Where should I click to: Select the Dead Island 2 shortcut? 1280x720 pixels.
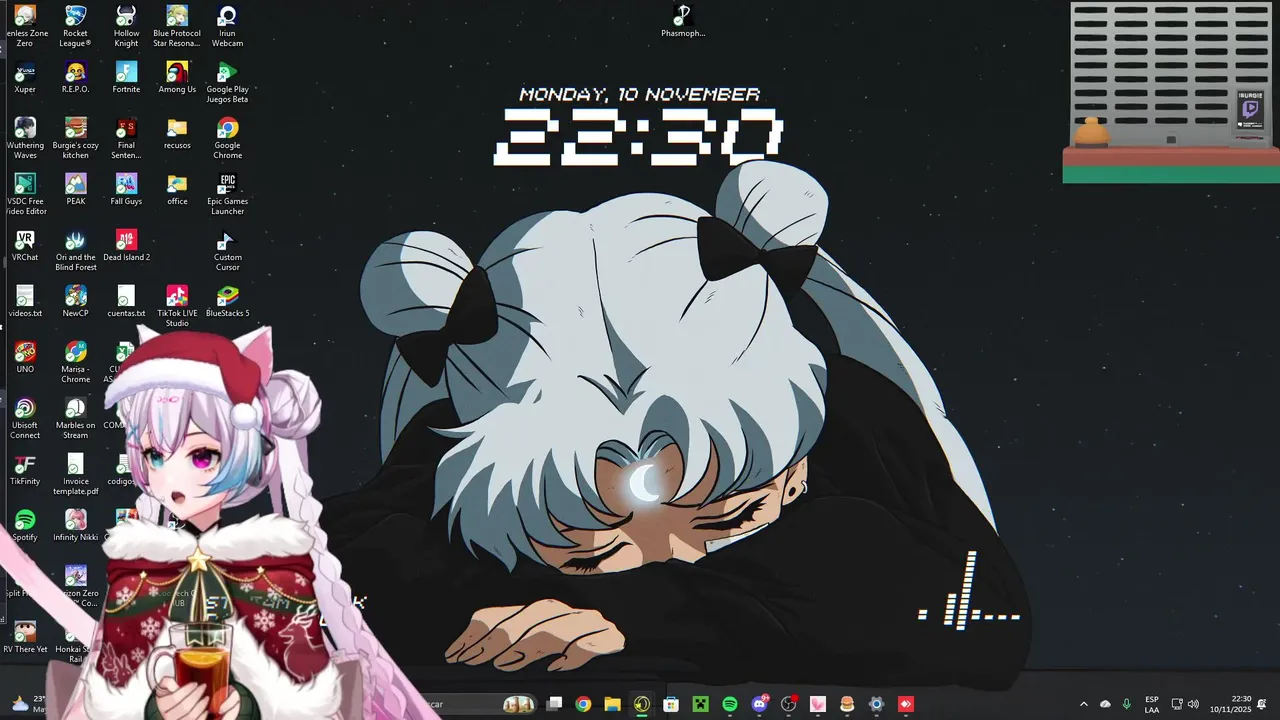(126, 245)
